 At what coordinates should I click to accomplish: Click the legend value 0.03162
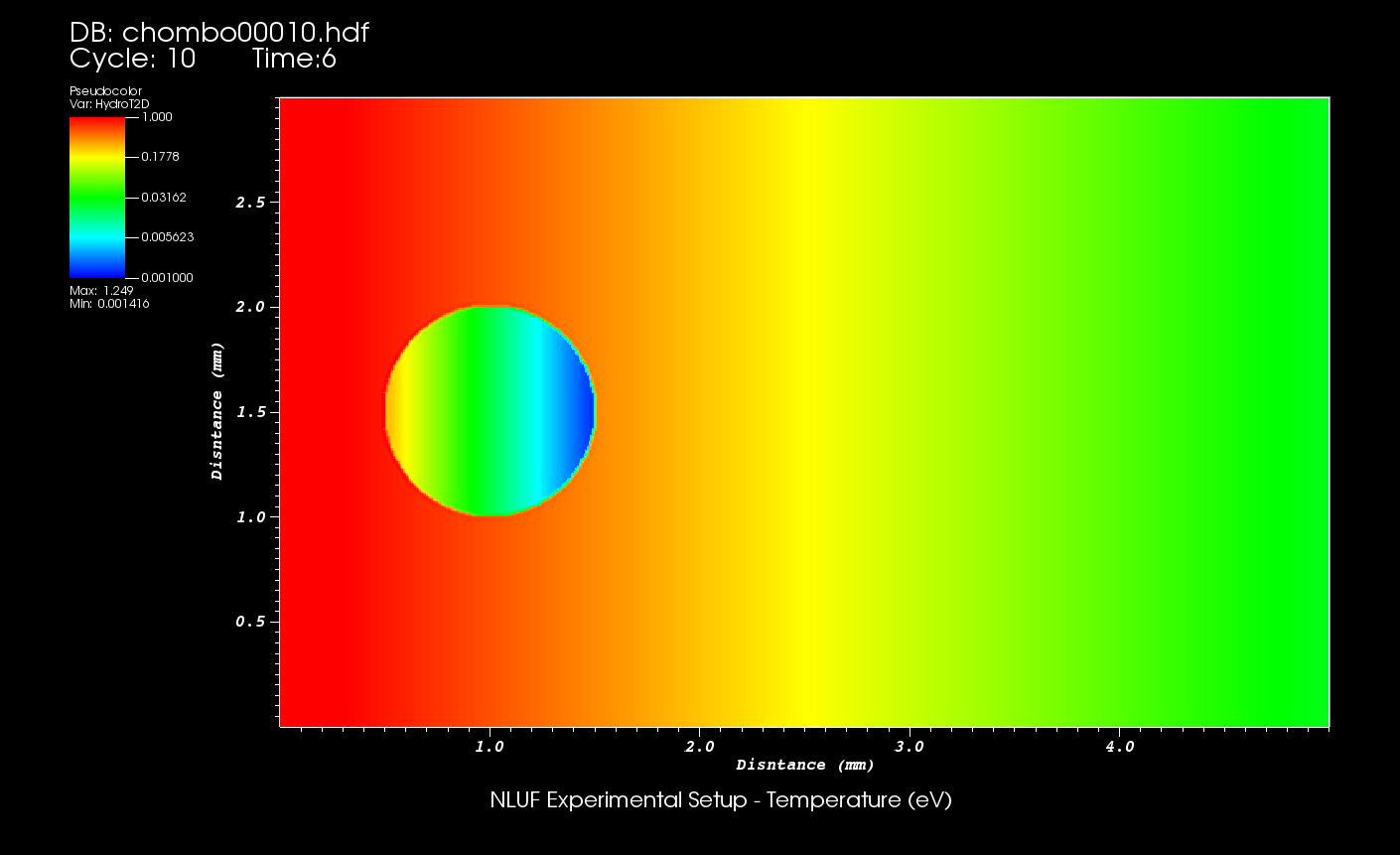point(164,198)
